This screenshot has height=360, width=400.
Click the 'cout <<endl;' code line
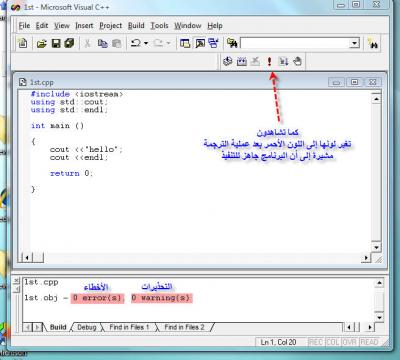(79, 157)
